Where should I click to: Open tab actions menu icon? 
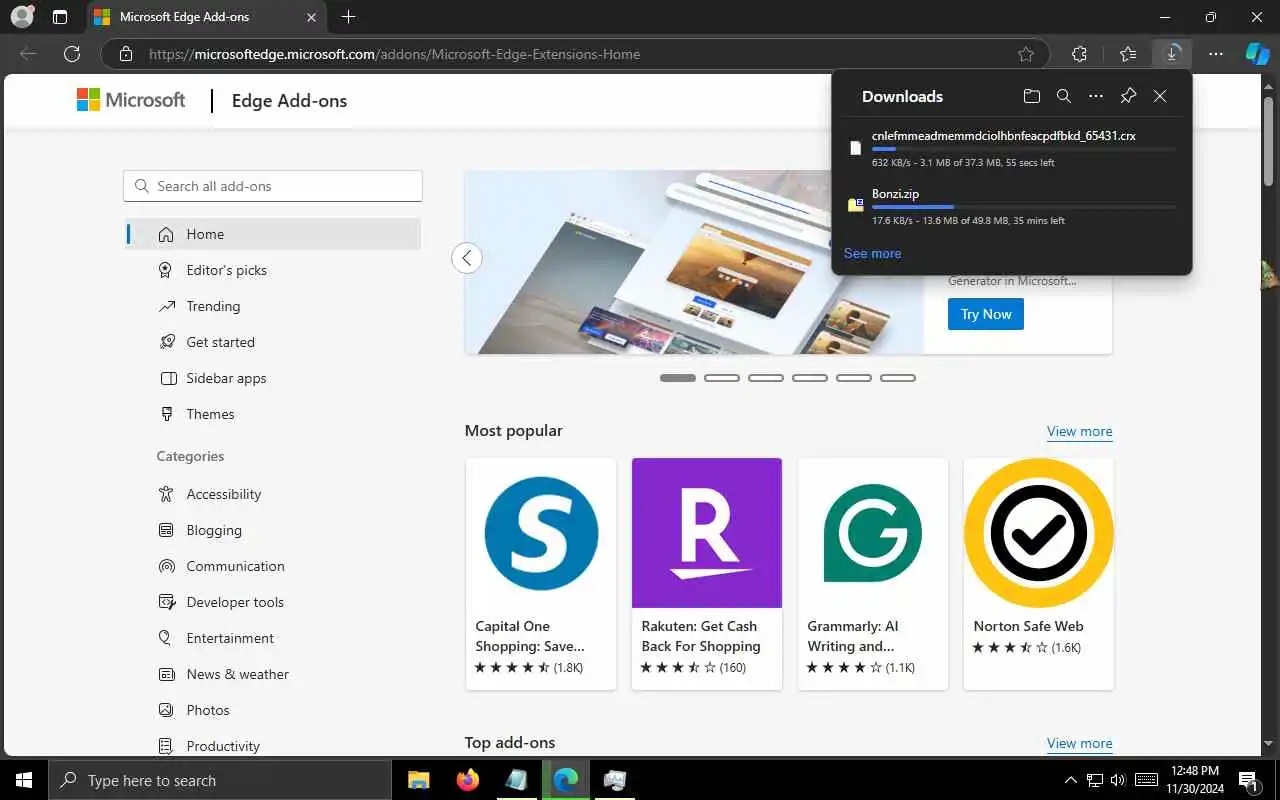pos(60,17)
